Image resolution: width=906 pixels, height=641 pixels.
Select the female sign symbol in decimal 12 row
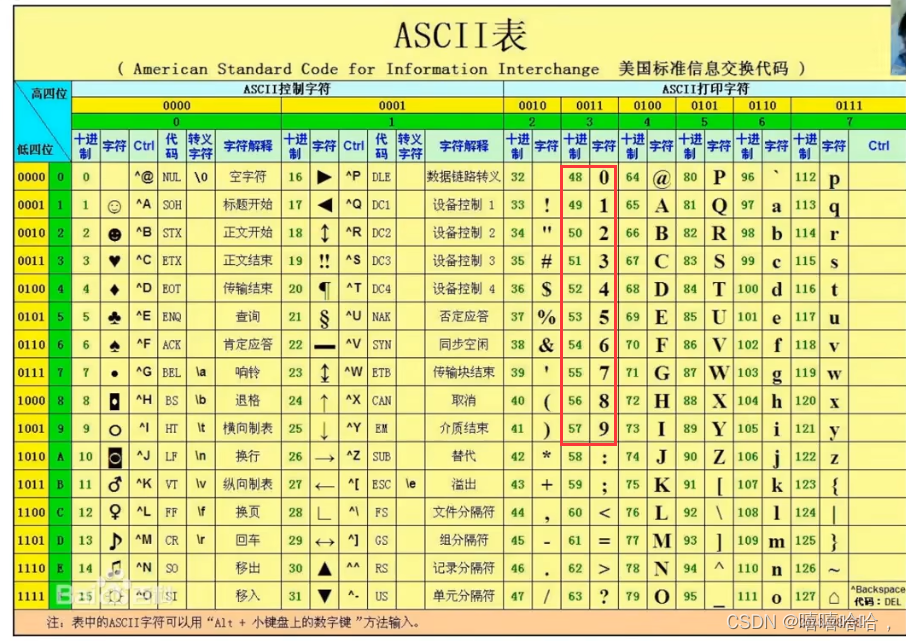(x=115, y=512)
